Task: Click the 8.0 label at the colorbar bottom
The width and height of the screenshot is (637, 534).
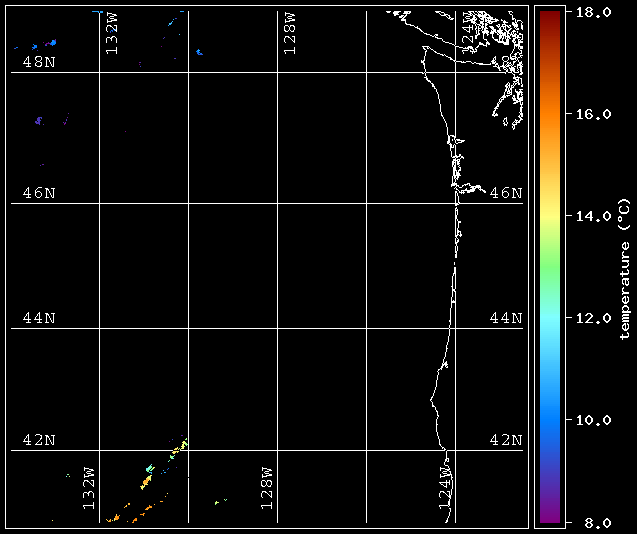Action: click(x=586, y=521)
